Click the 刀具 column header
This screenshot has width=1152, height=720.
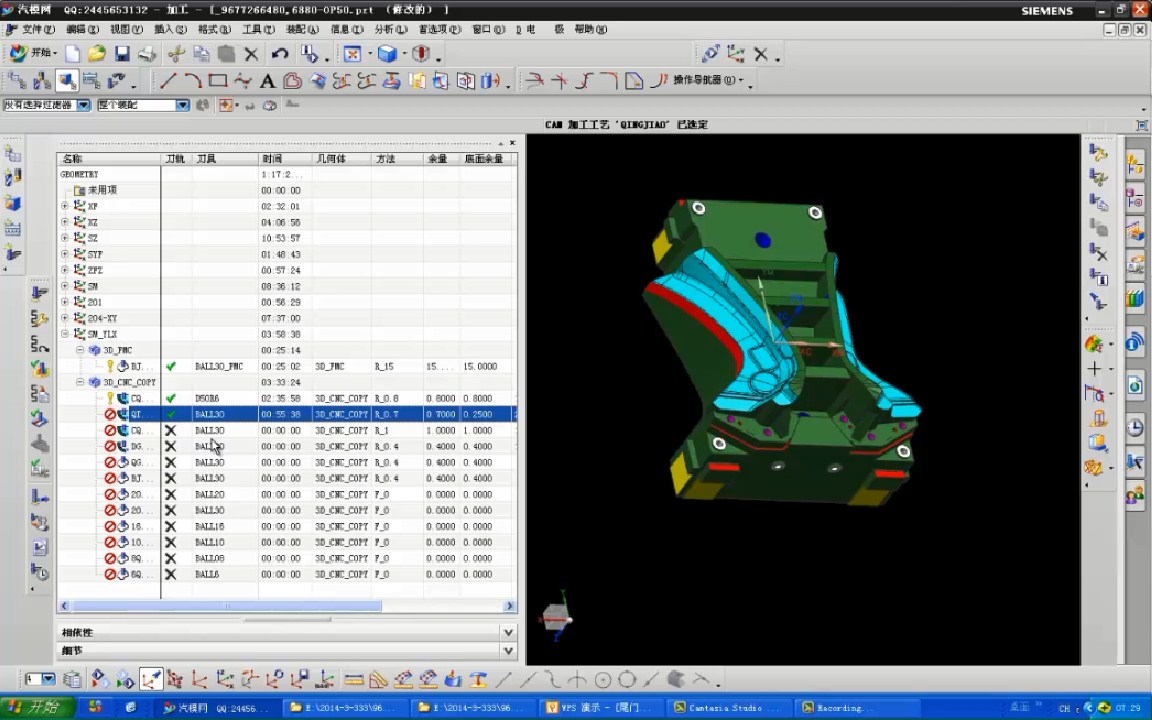tap(225, 159)
